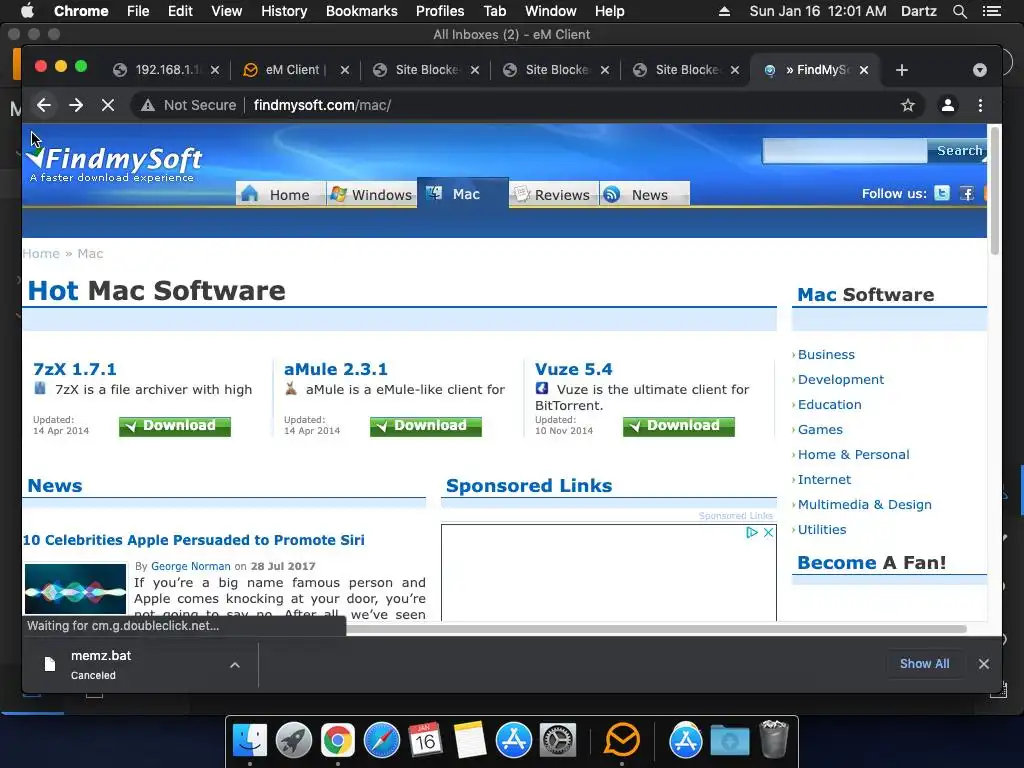Image resolution: width=1024 pixels, height=768 pixels.
Task: Open the Bookmarks menu in menu bar
Action: pos(361,11)
